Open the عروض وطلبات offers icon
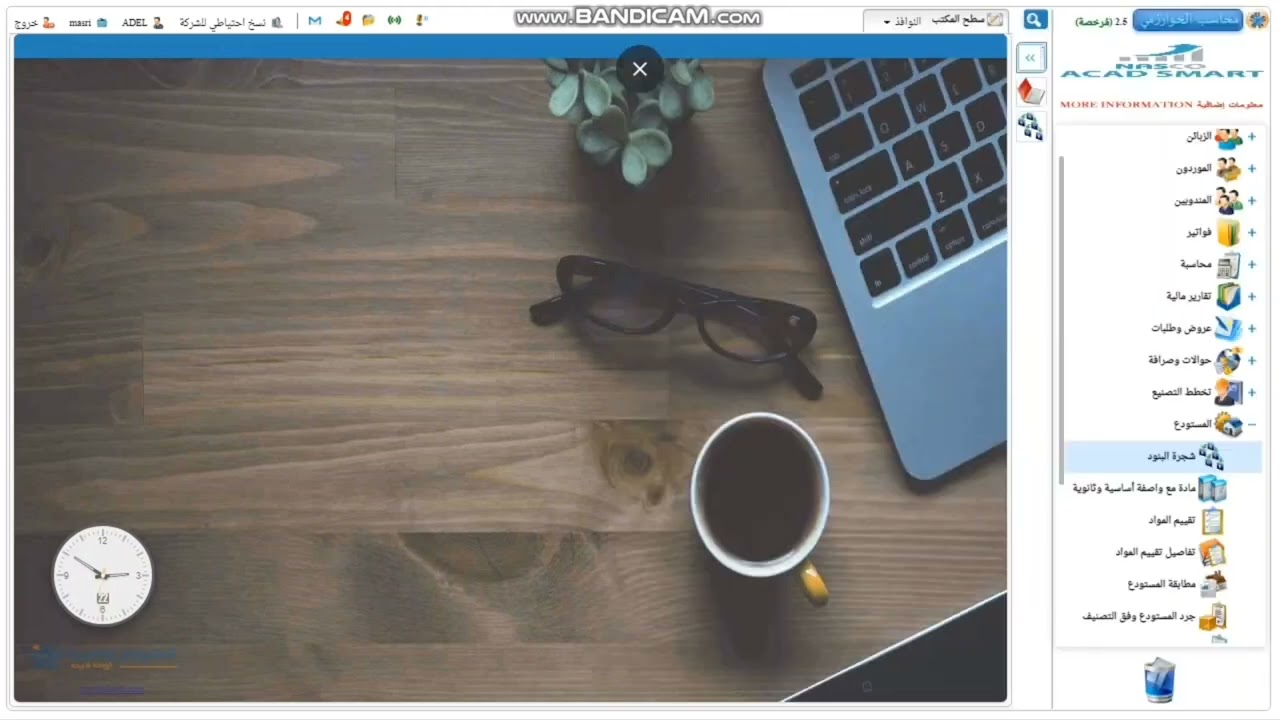The image size is (1280, 720). pos(1228,329)
